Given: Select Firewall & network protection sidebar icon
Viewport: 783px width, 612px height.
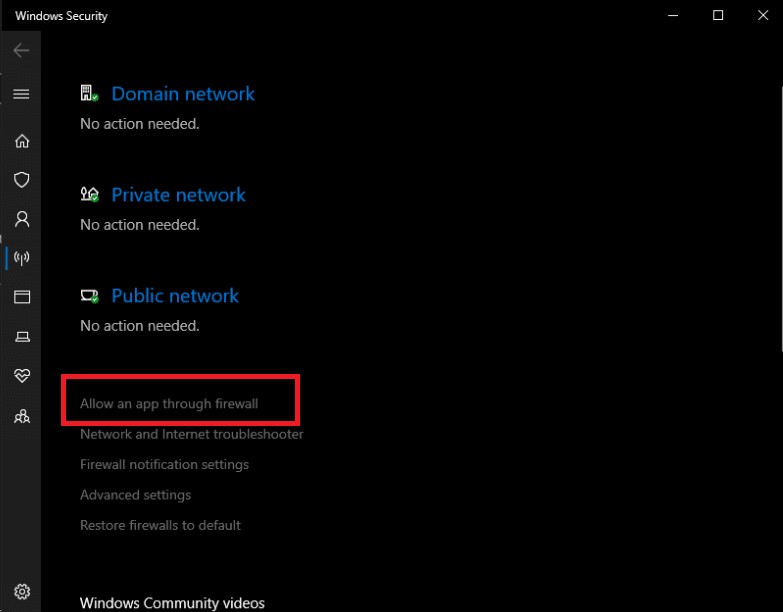Looking at the screenshot, I should pyautogui.click(x=21, y=258).
